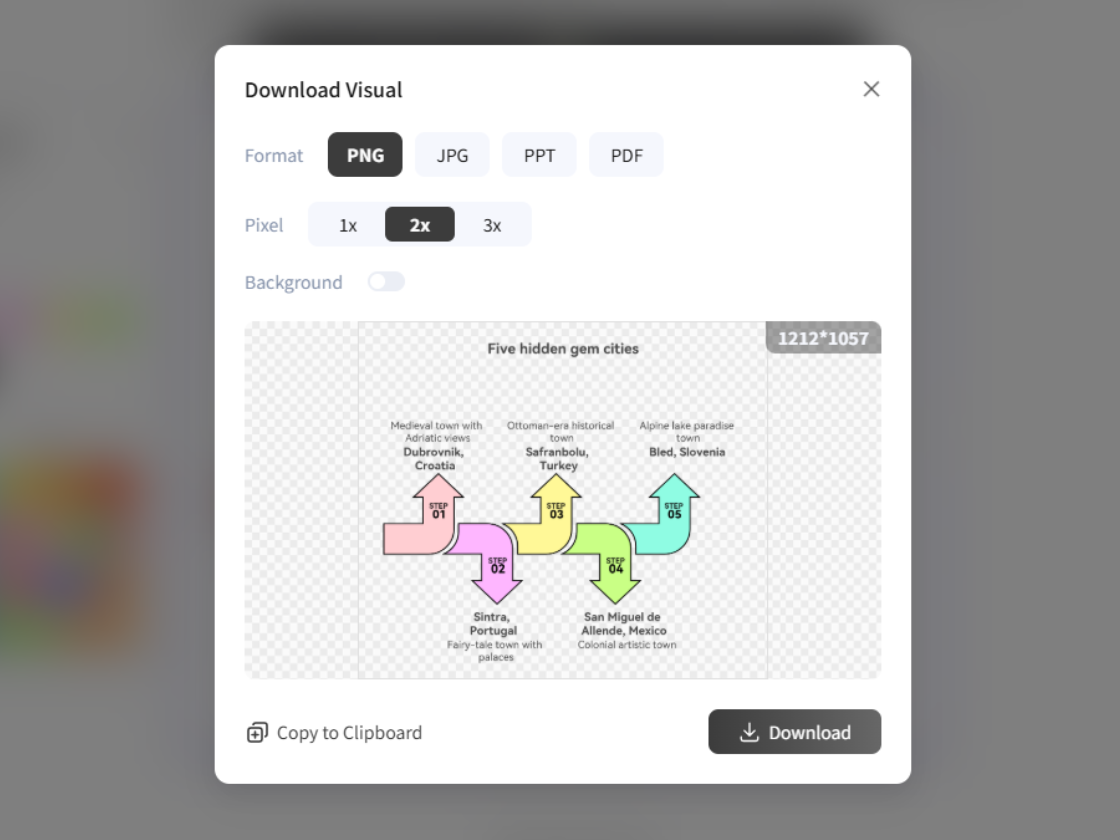Click the 1212*1057 dimension badge
This screenshot has width=1120, height=840.
pyautogui.click(x=823, y=338)
